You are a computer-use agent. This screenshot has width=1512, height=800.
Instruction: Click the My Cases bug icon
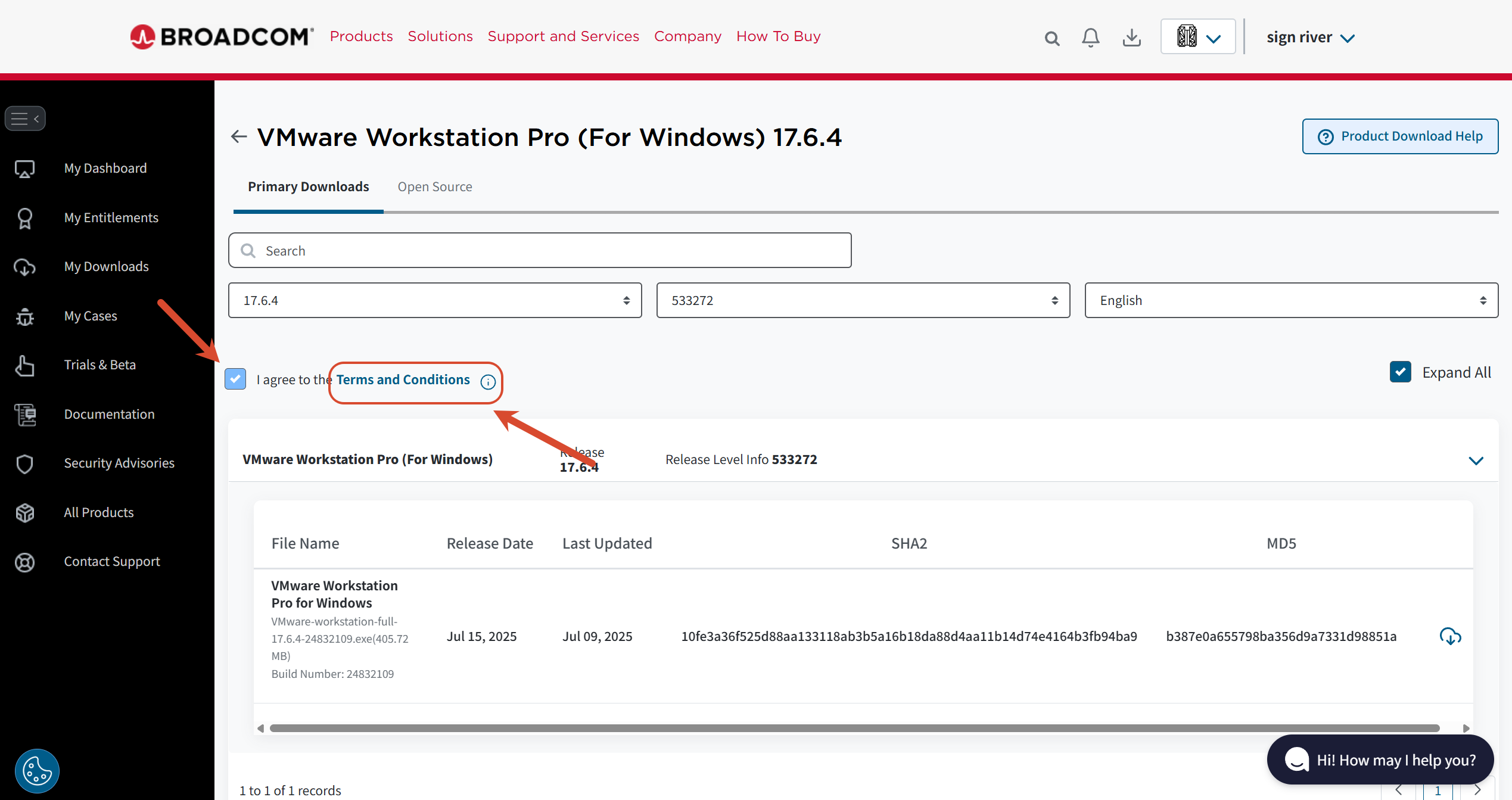[24, 316]
